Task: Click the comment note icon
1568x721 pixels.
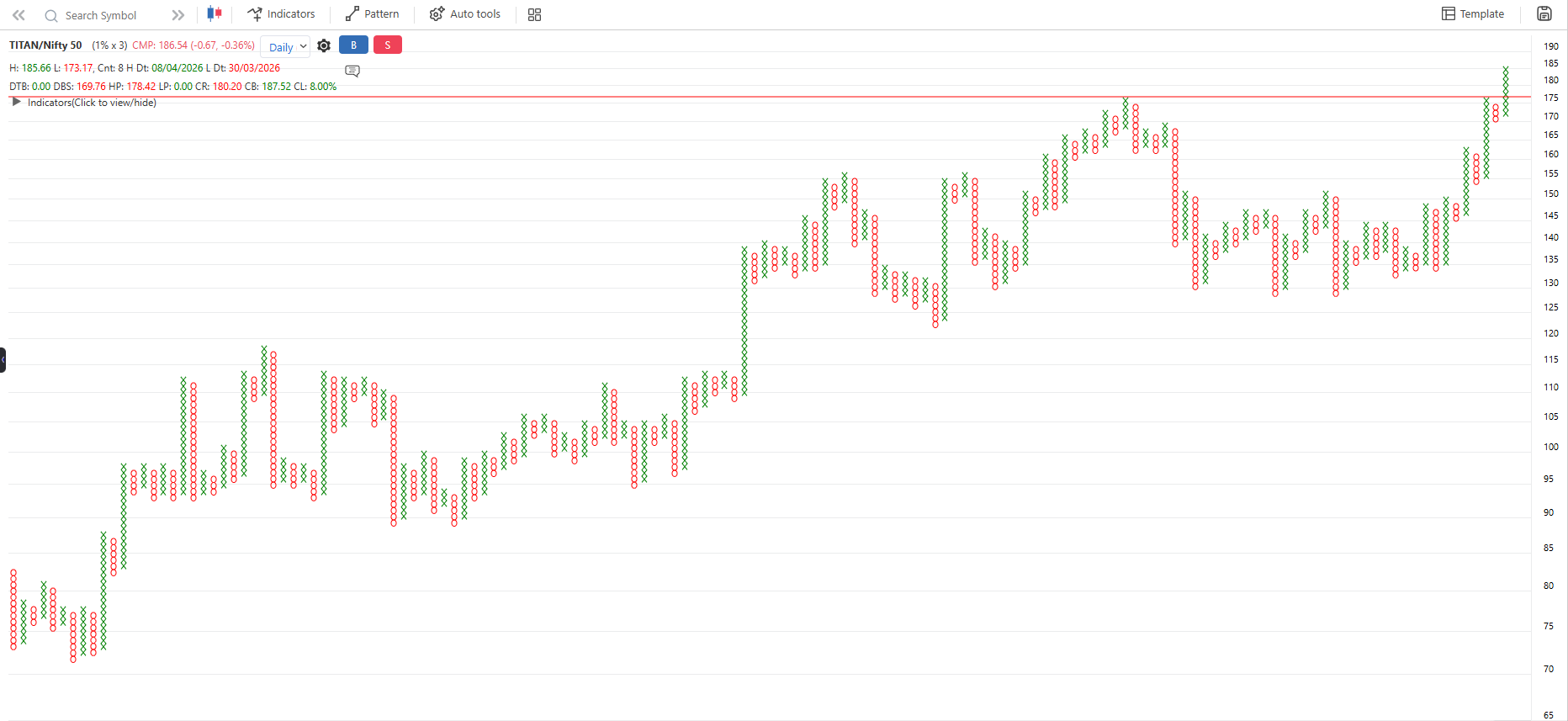Action: pos(352,71)
